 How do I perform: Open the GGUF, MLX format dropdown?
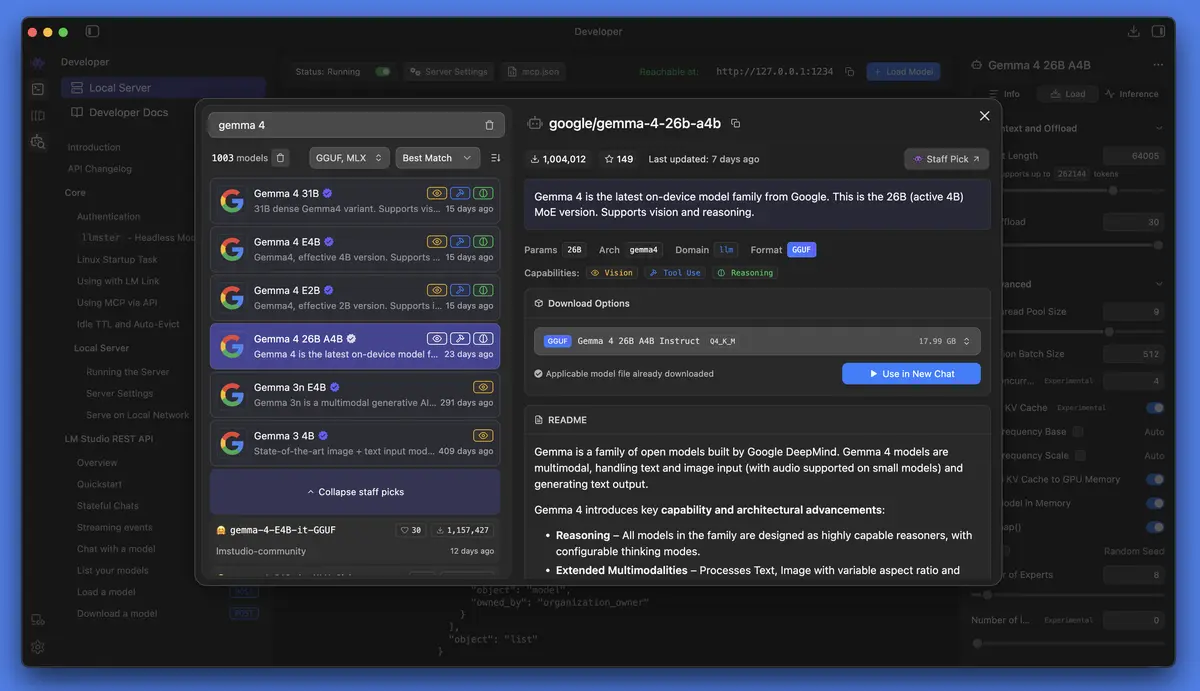(349, 158)
